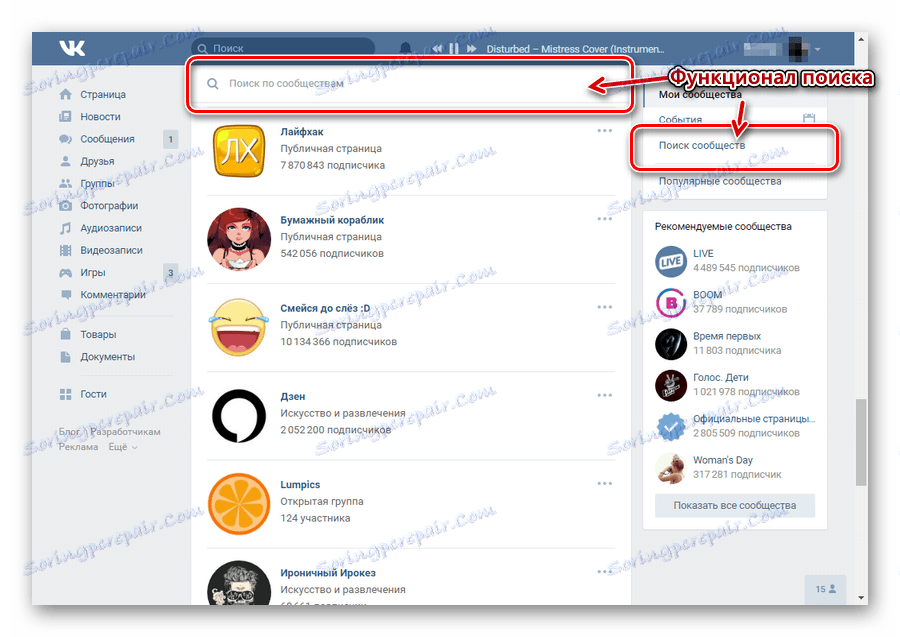Skip to previous track
900x637 pixels.
tap(437, 49)
